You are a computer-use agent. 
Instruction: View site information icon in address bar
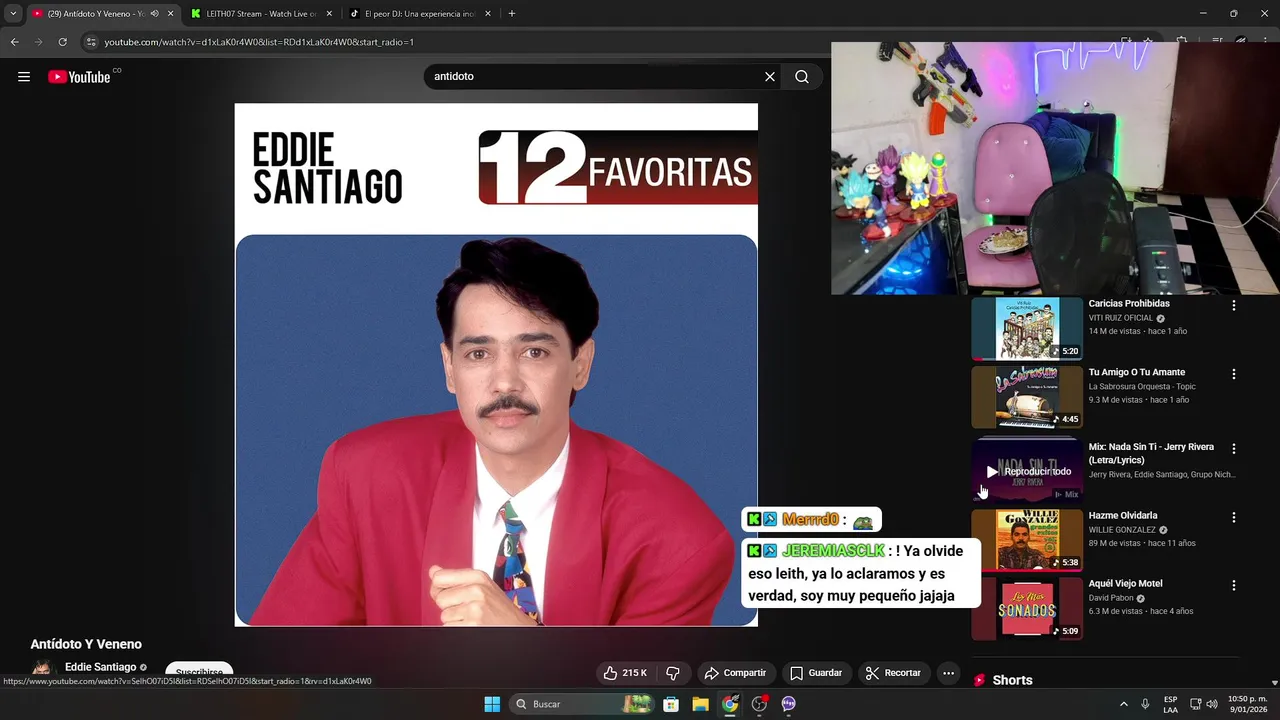click(91, 42)
